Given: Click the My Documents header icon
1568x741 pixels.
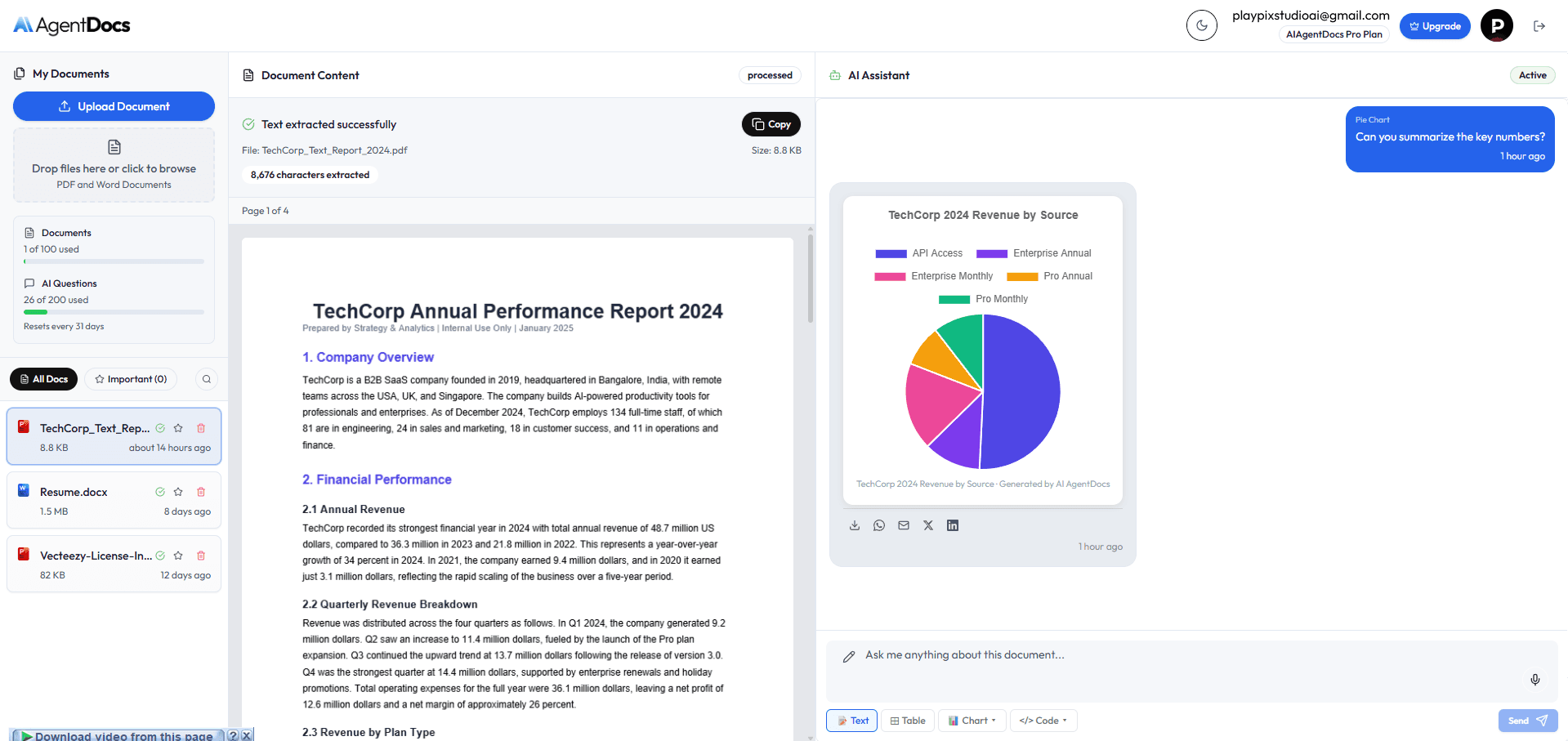Looking at the screenshot, I should 20,74.
